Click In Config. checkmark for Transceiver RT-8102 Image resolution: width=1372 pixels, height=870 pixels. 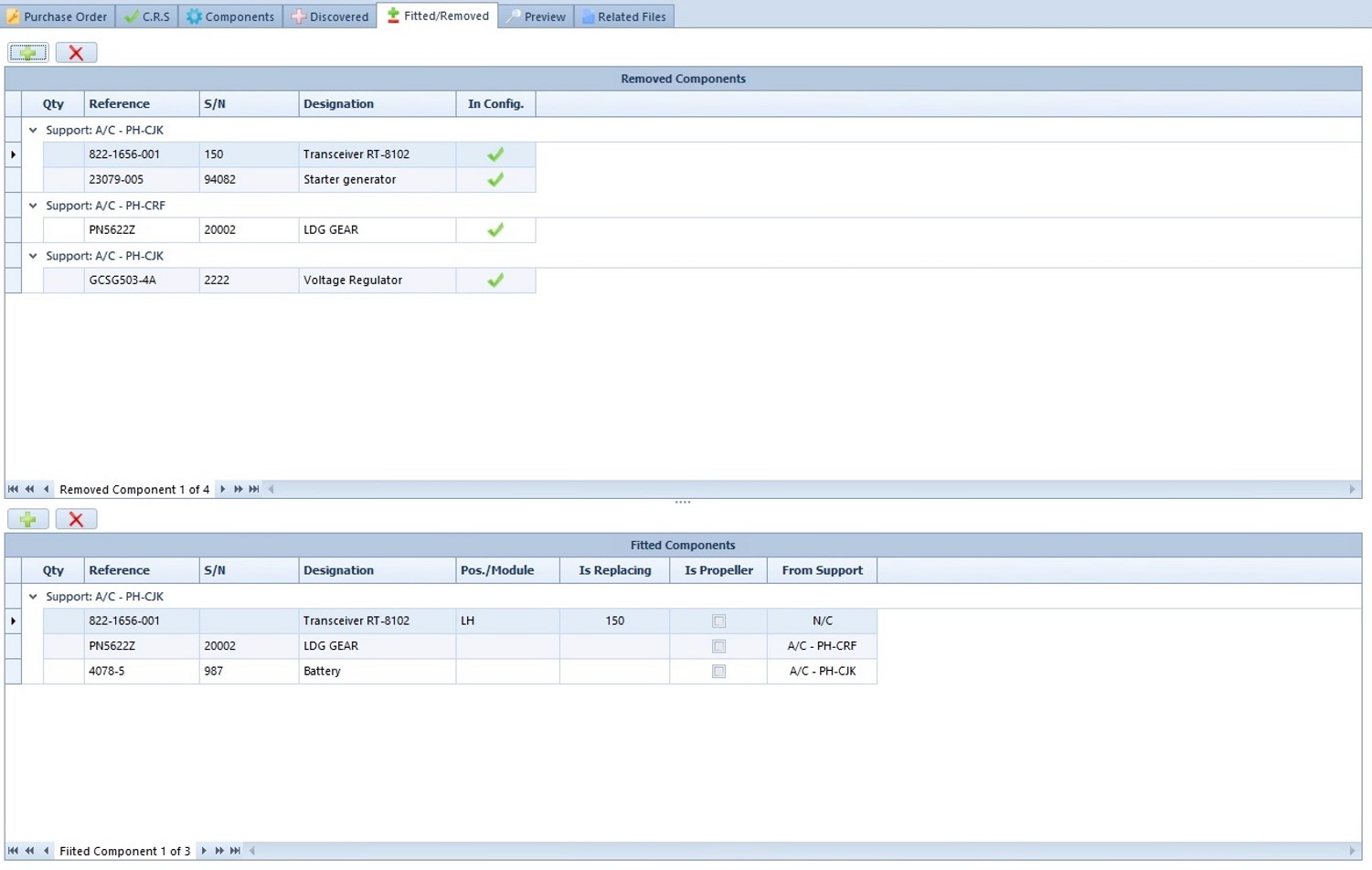(x=495, y=154)
